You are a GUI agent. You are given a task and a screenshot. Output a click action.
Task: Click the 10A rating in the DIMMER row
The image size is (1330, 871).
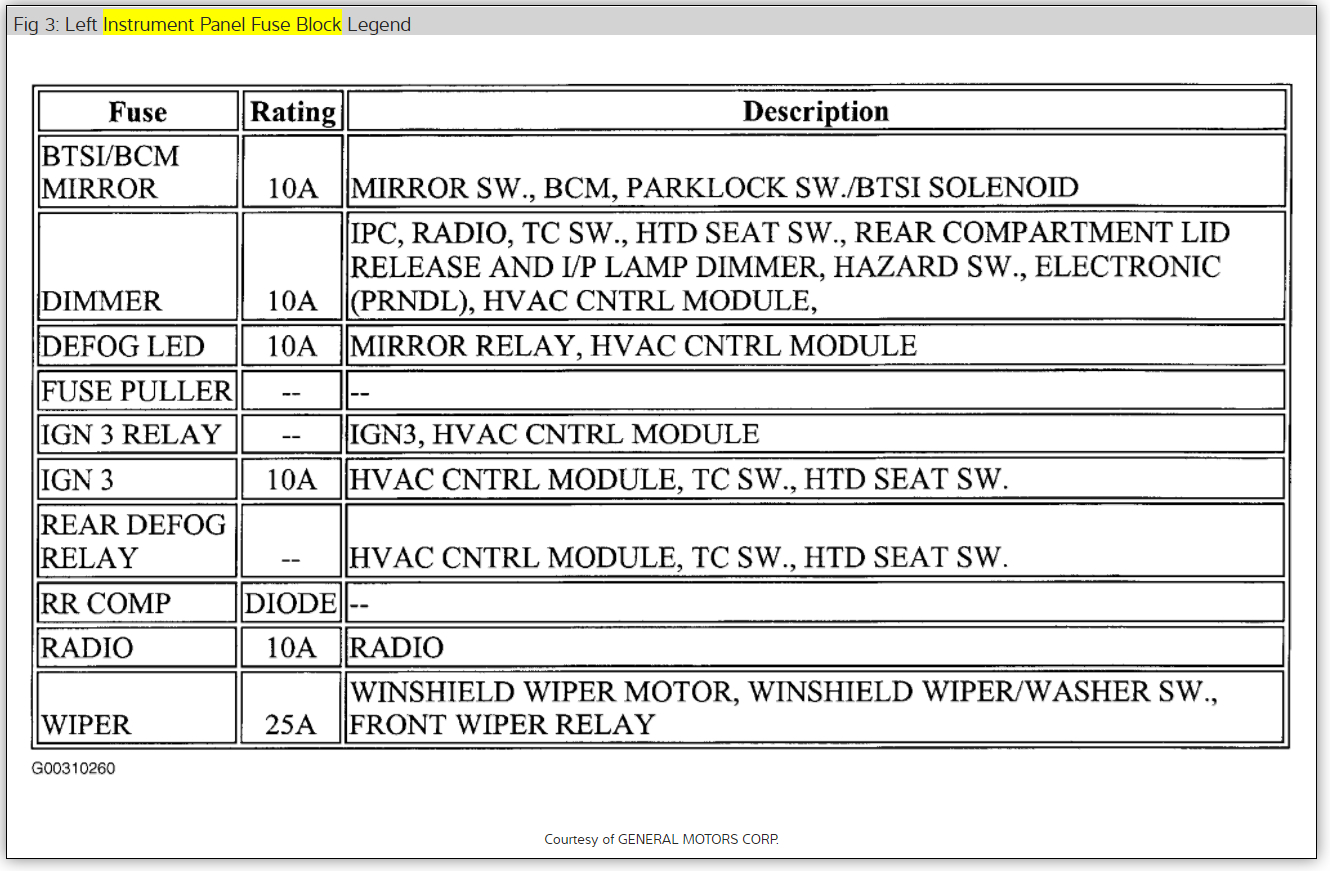coord(293,301)
